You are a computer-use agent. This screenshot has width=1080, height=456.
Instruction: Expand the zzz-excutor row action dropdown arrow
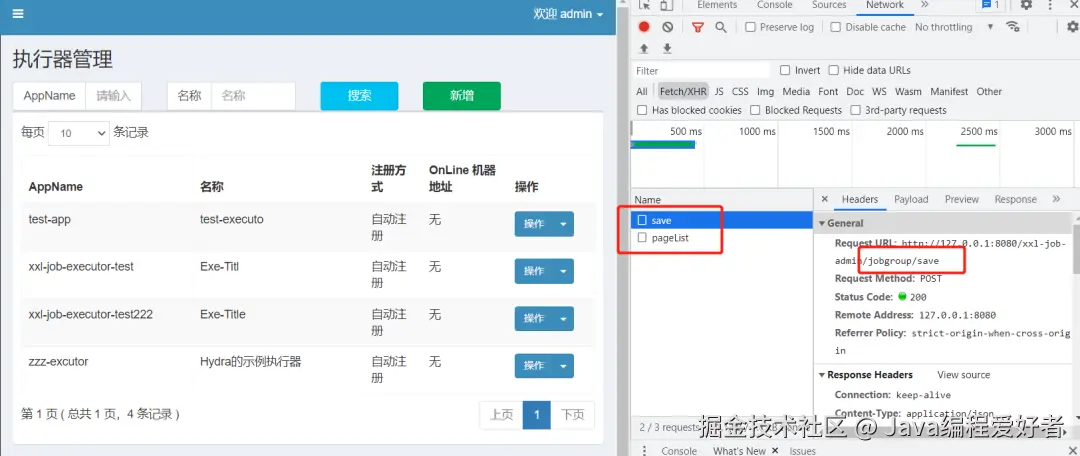(563, 366)
